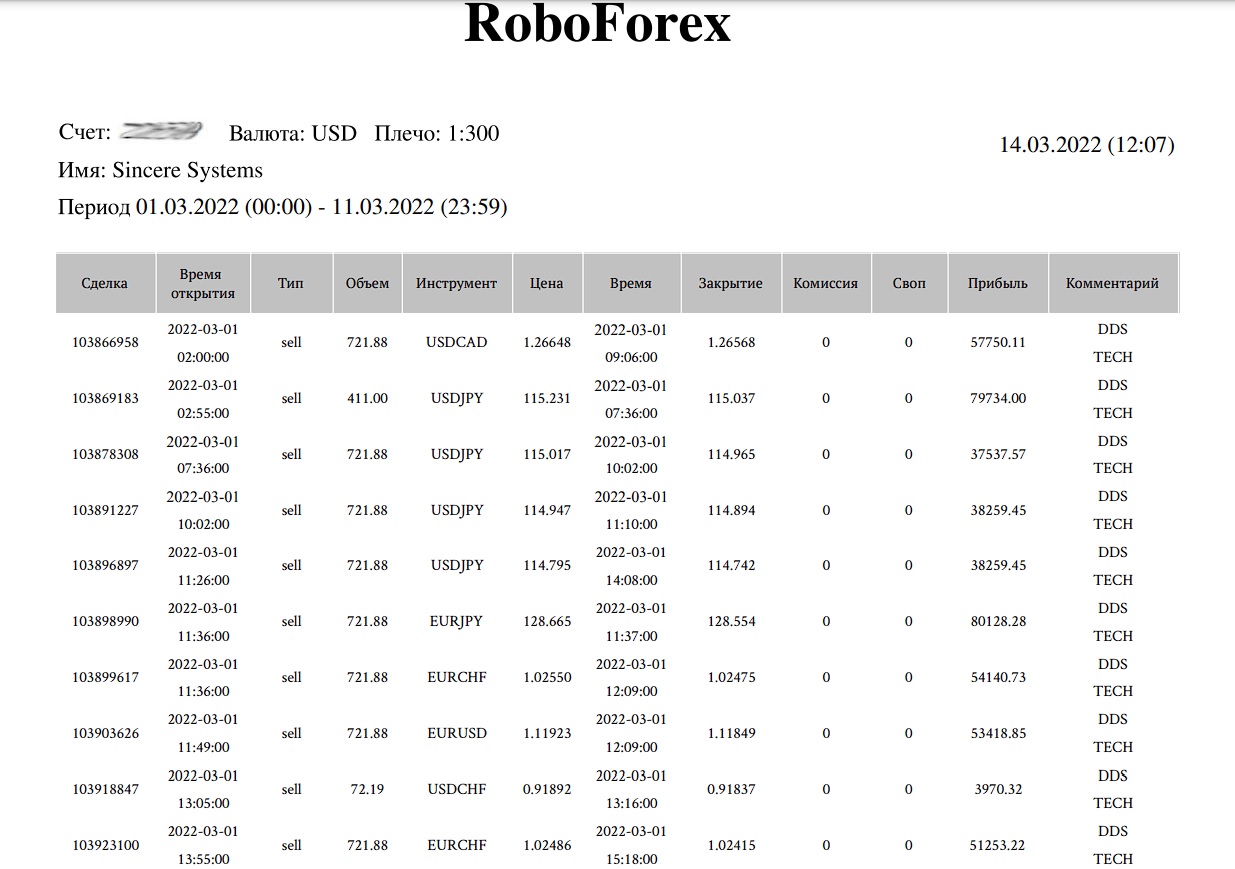Click the closing price 128.554
This screenshot has width=1235, height=869.
tap(730, 622)
